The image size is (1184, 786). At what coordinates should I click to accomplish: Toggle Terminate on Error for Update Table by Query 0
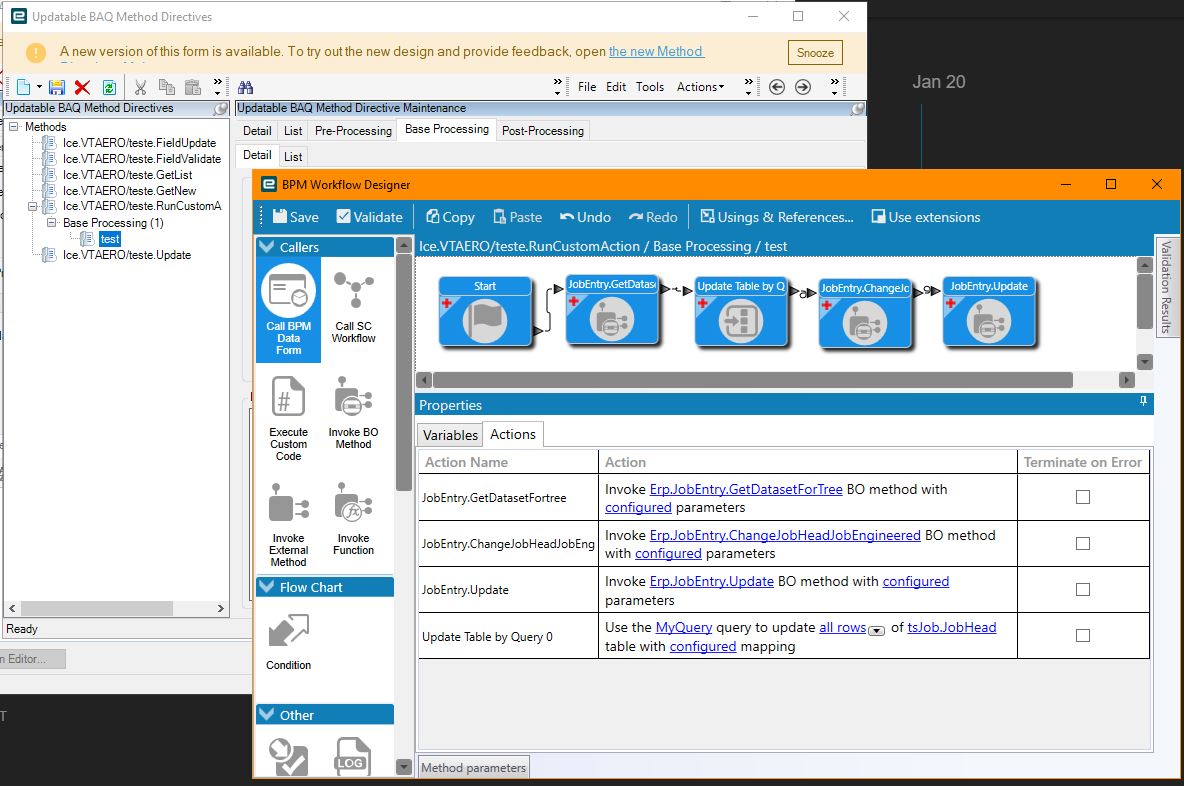(x=1083, y=636)
